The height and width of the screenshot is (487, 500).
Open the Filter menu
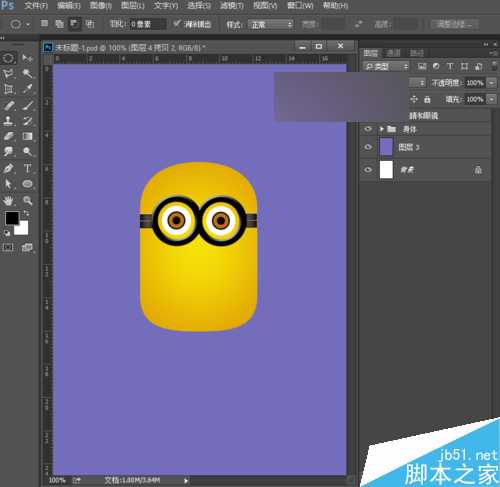coord(232,6)
